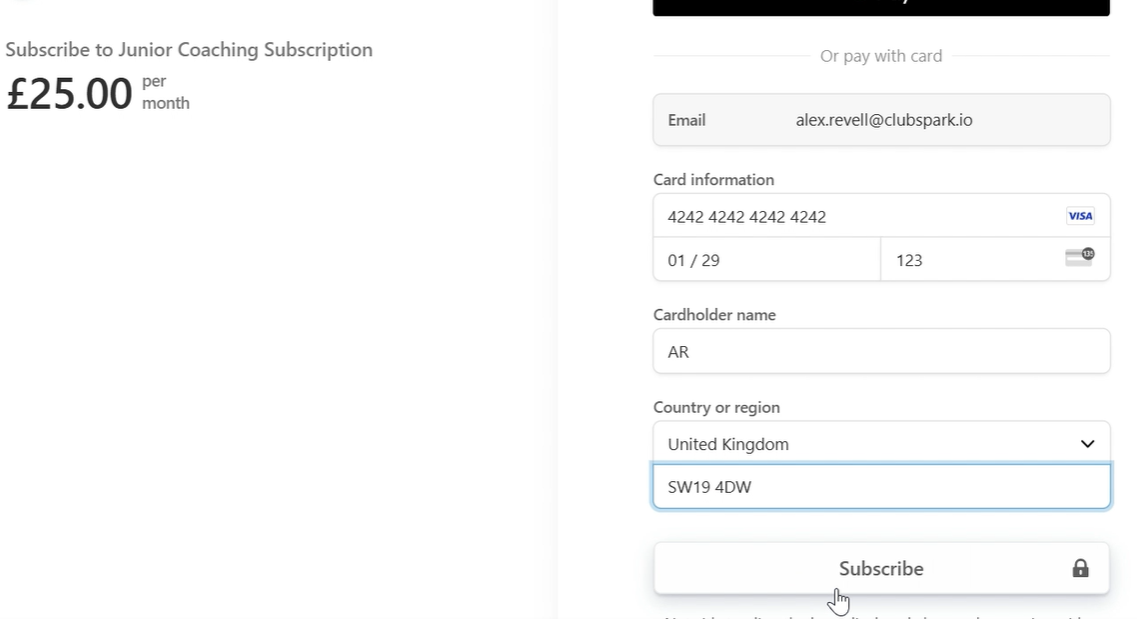The image size is (1137, 619).
Task: Click the card expiry date field
Action: pos(766,260)
